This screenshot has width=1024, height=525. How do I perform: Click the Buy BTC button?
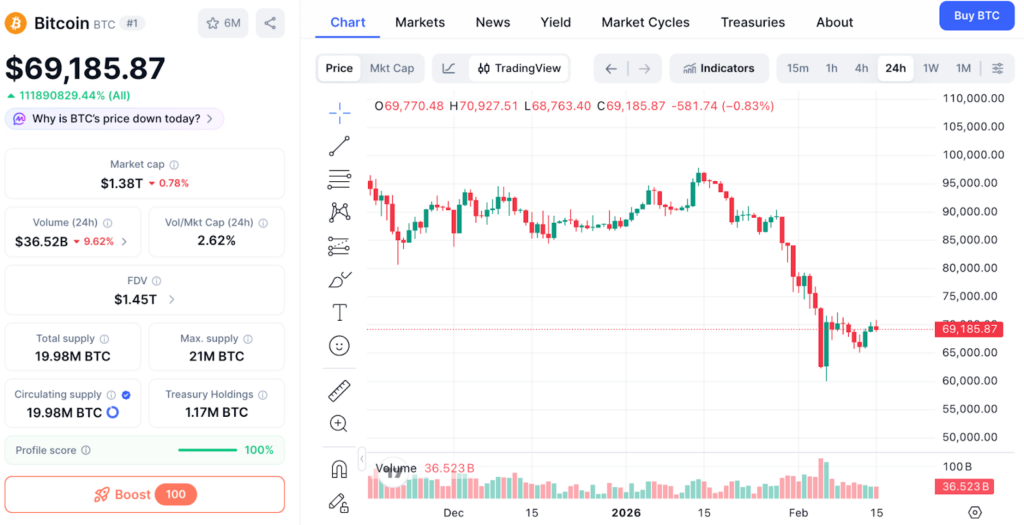pyautogui.click(x=976, y=16)
